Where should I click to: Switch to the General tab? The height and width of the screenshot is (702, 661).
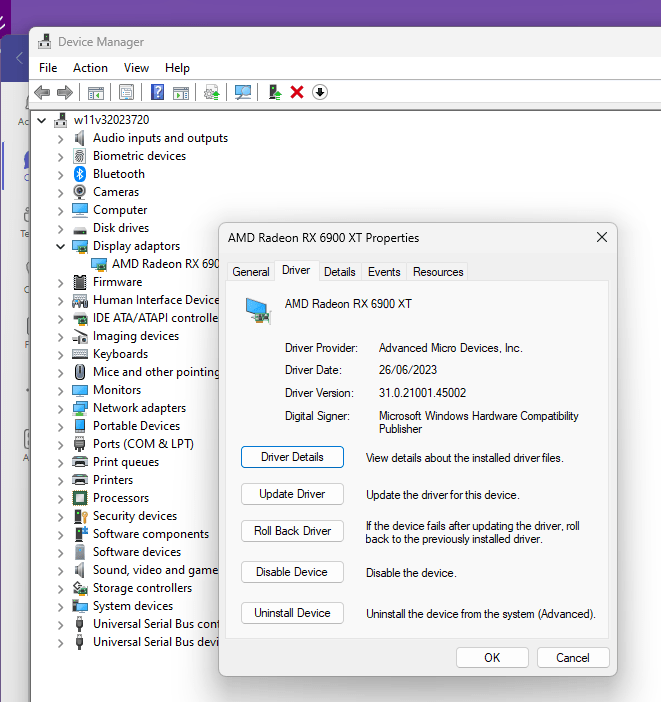point(251,272)
